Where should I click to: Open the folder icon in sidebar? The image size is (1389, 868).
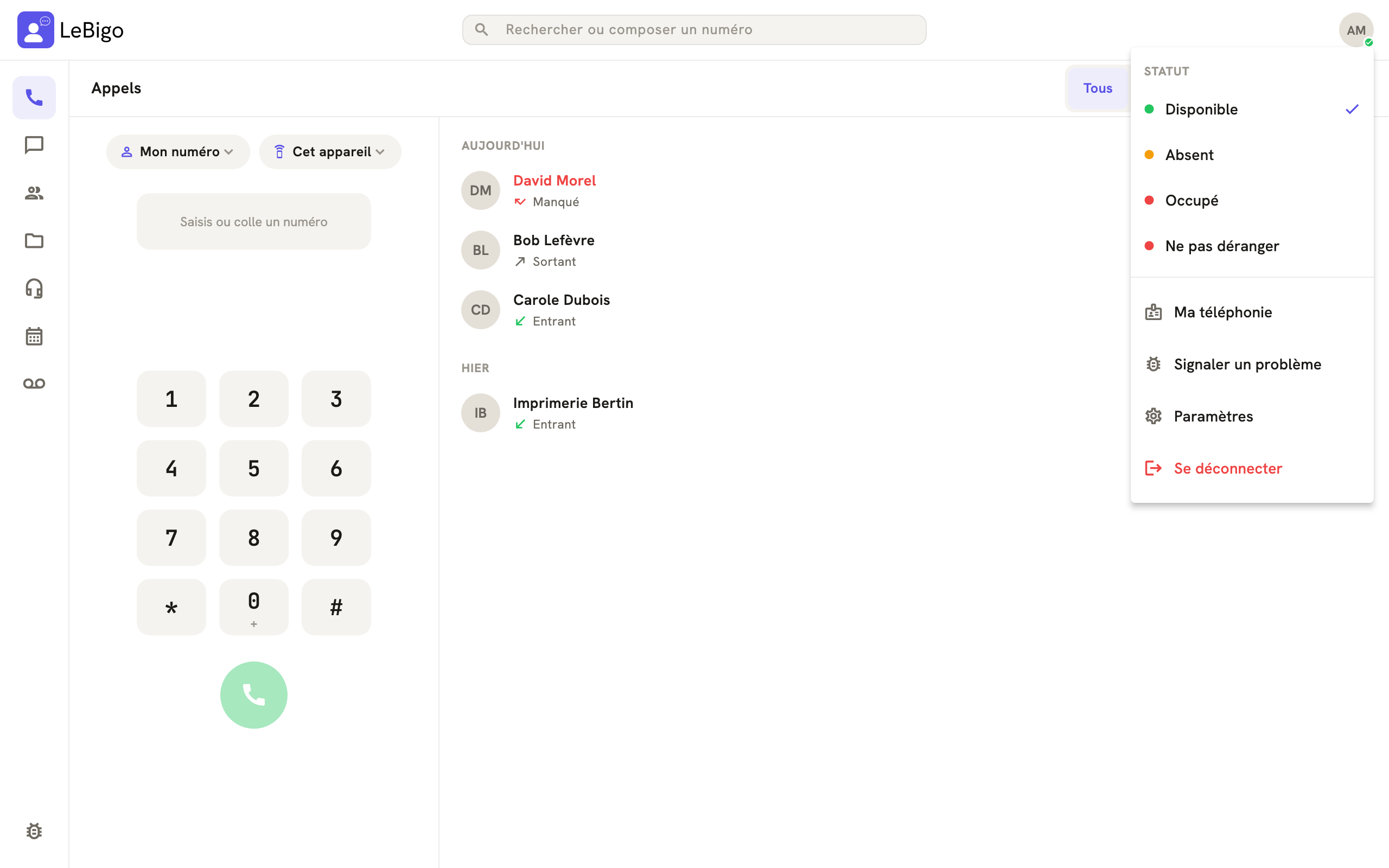34,240
